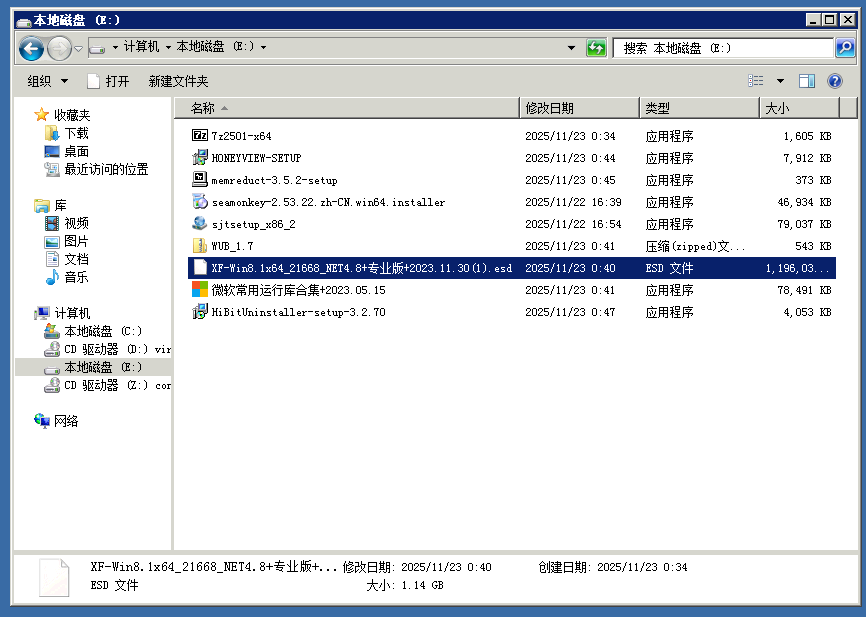This screenshot has height=617, width=866.
Task: Sort files by the 修改日期 column
Action: click(550, 108)
